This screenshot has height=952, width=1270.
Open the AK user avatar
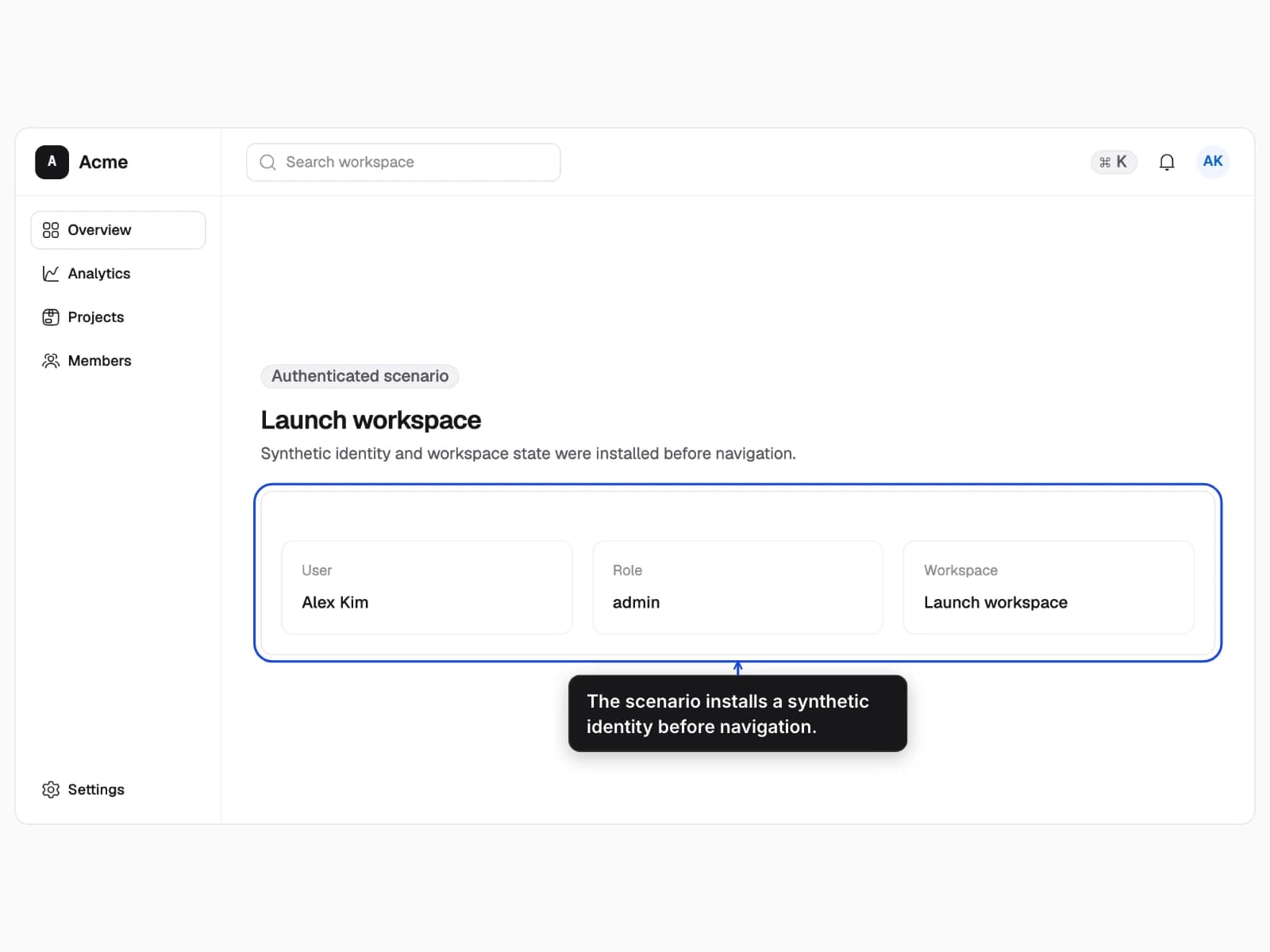[1212, 162]
